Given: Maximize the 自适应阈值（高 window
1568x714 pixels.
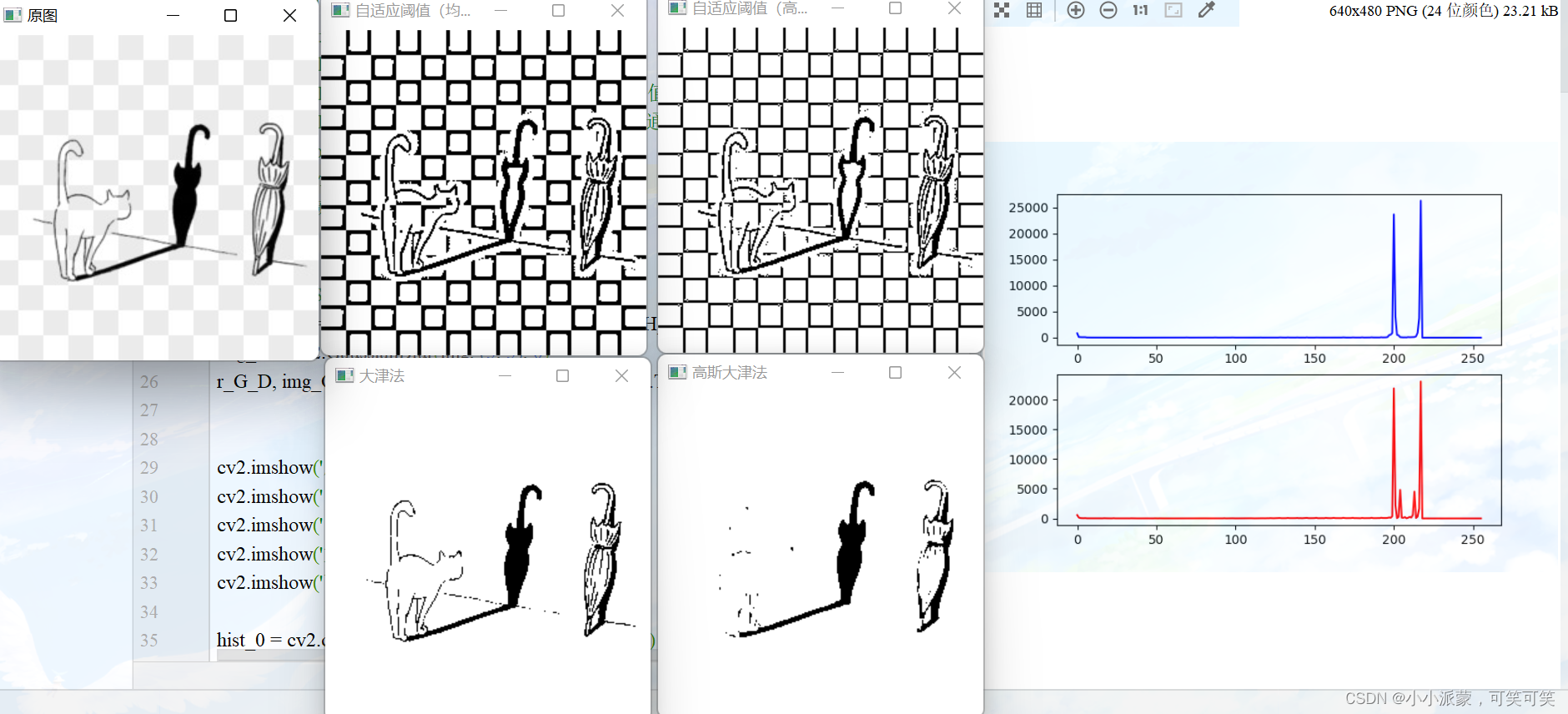Looking at the screenshot, I should coord(896,8).
